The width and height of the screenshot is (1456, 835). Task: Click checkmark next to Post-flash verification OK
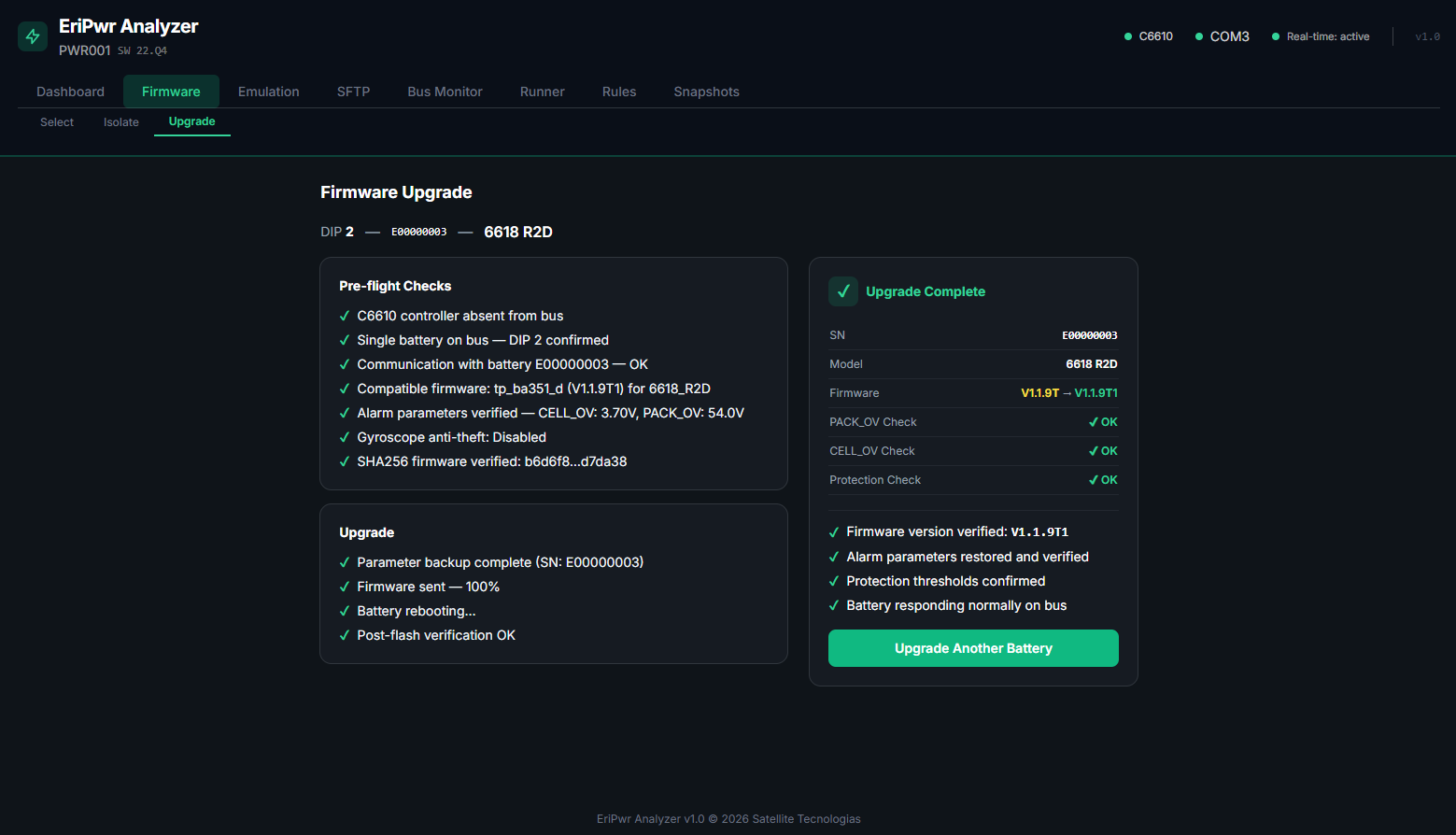pos(345,635)
